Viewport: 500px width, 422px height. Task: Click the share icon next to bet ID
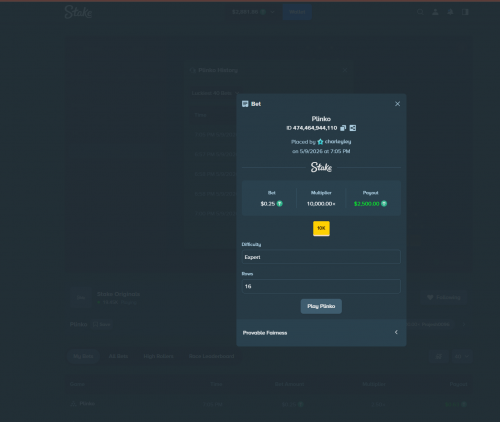pyautogui.click(x=353, y=128)
